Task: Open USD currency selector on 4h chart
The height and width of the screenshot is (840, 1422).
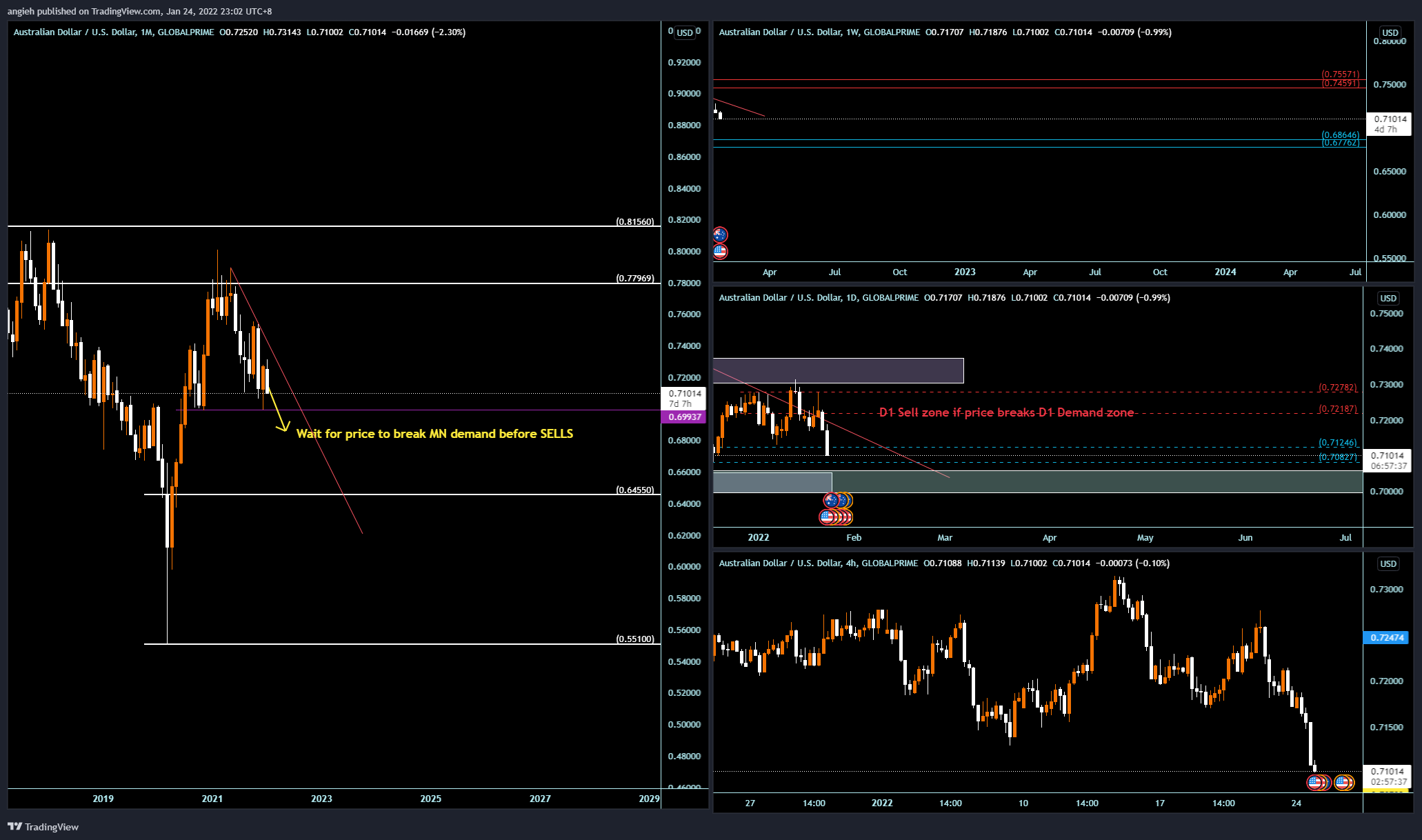Action: 1388,563
